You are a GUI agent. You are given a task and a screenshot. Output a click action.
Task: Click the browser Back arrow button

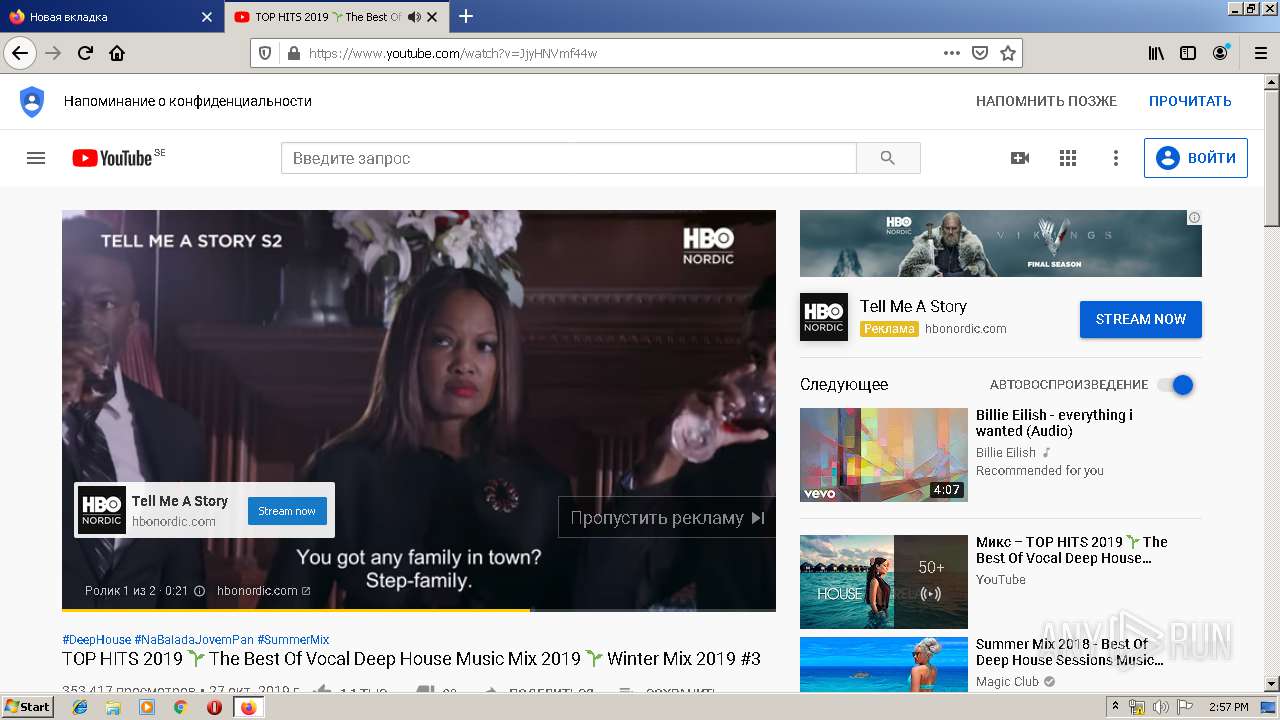coord(20,53)
